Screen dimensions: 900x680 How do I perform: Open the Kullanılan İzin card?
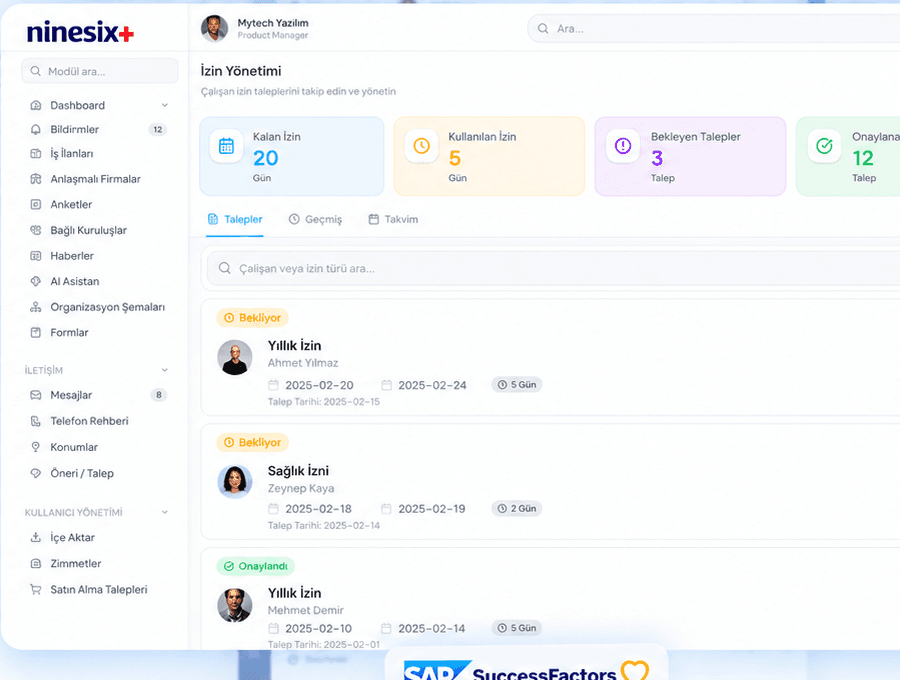point(489,157)
